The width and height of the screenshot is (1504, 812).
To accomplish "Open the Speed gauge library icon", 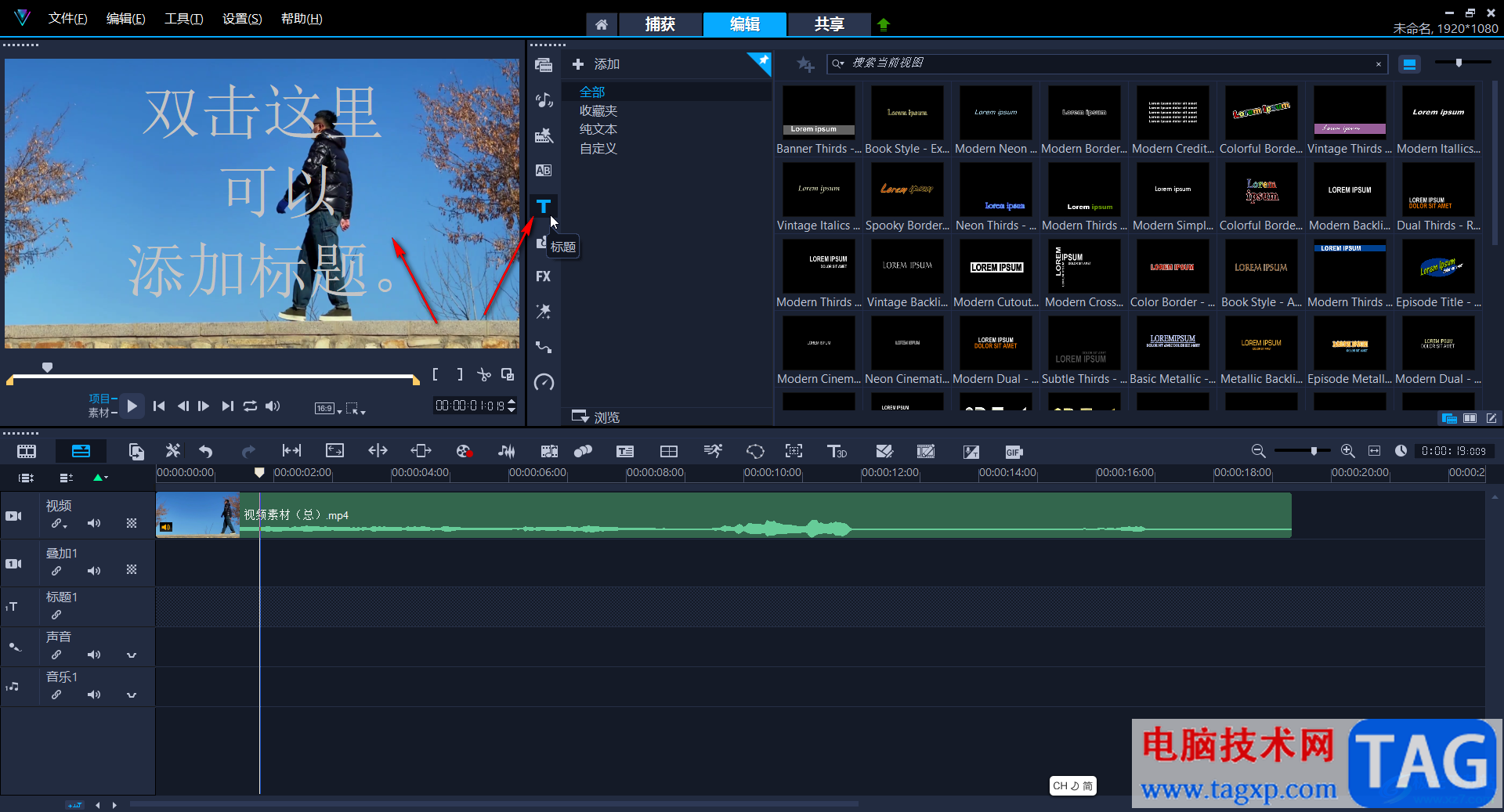I will coord(543,382).
